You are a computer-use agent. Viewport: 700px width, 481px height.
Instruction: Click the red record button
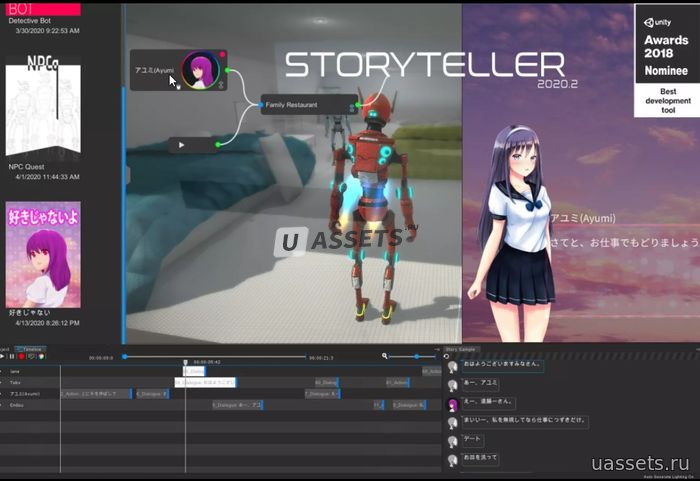(x=21, y=356)
